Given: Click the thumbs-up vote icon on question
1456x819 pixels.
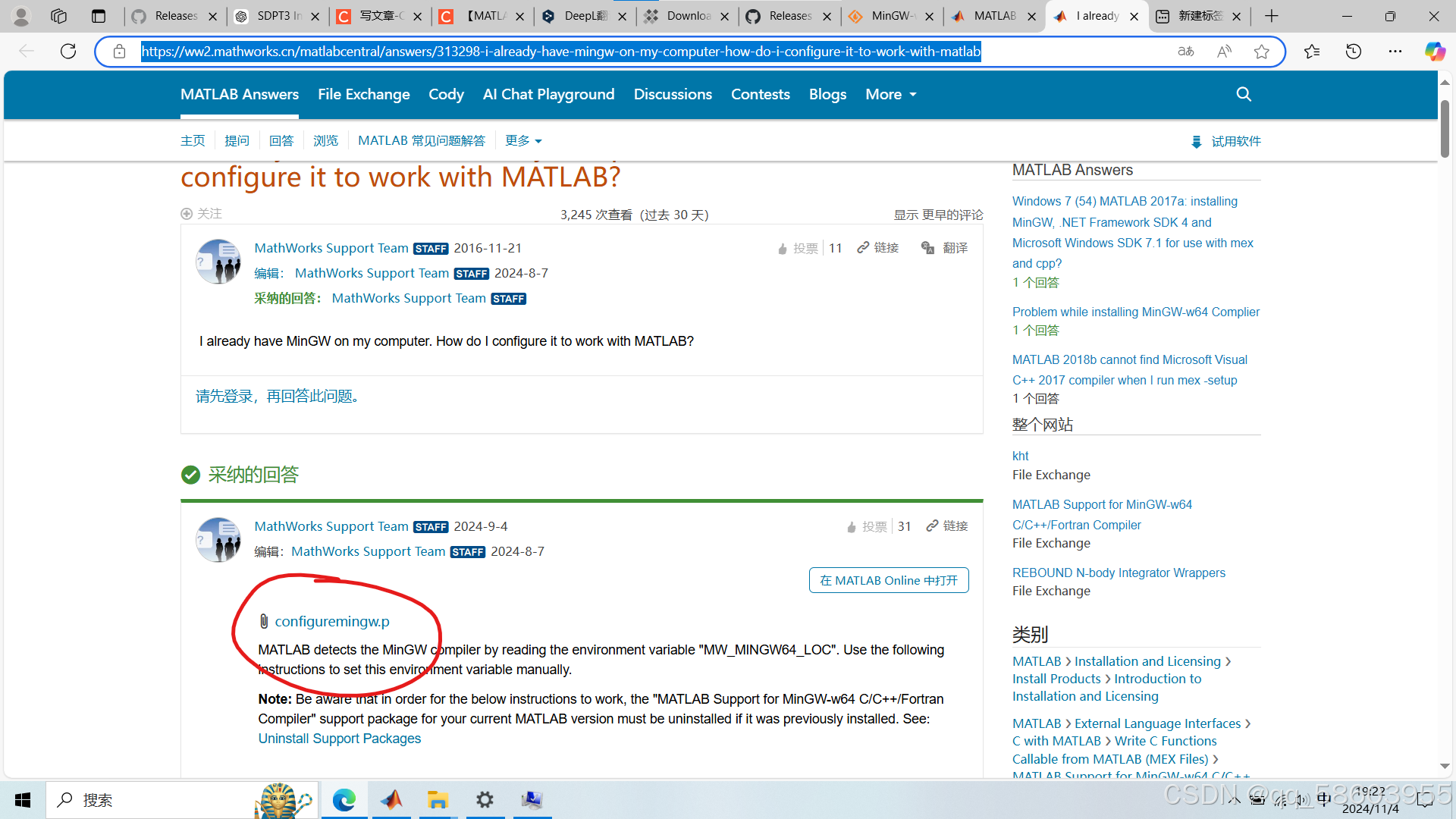Looking at the screenshot, I should click(x=783, y=249).
